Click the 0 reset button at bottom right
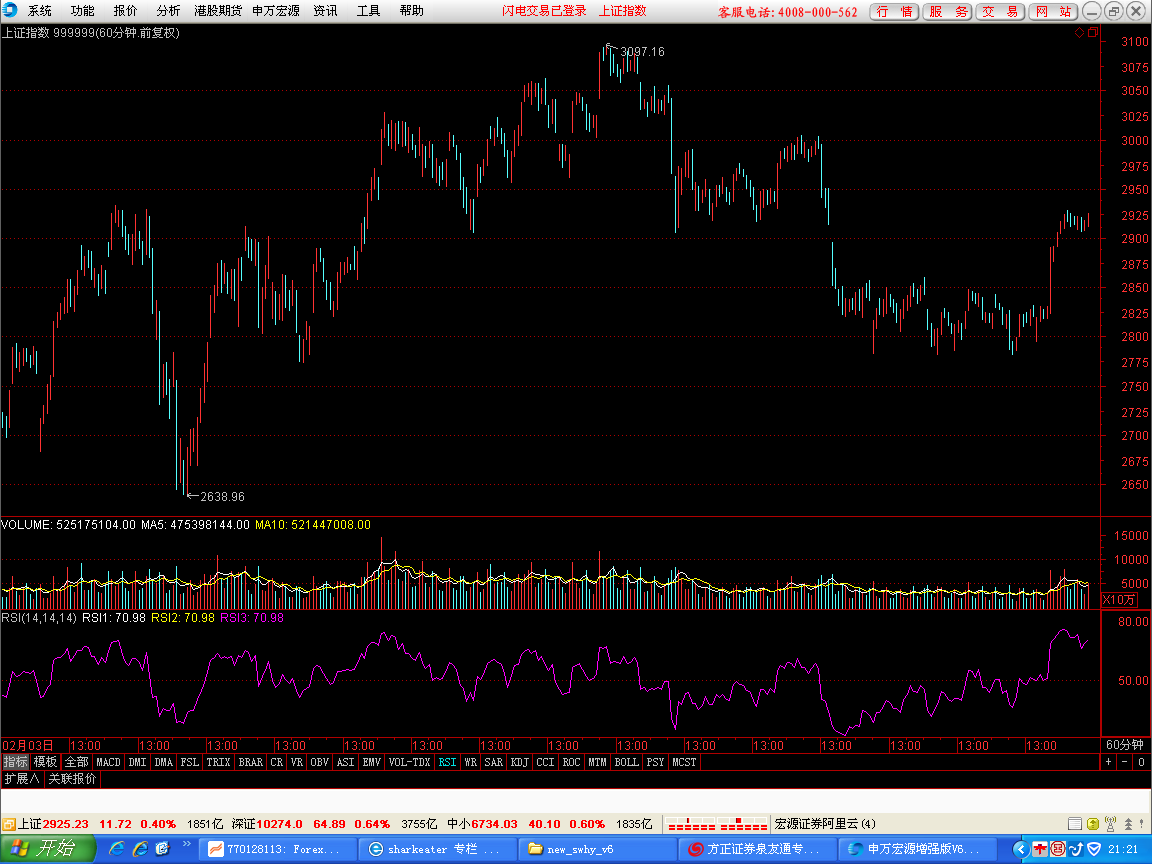Viewport: 1152px width, 864px height. (x=1141, y=762)
